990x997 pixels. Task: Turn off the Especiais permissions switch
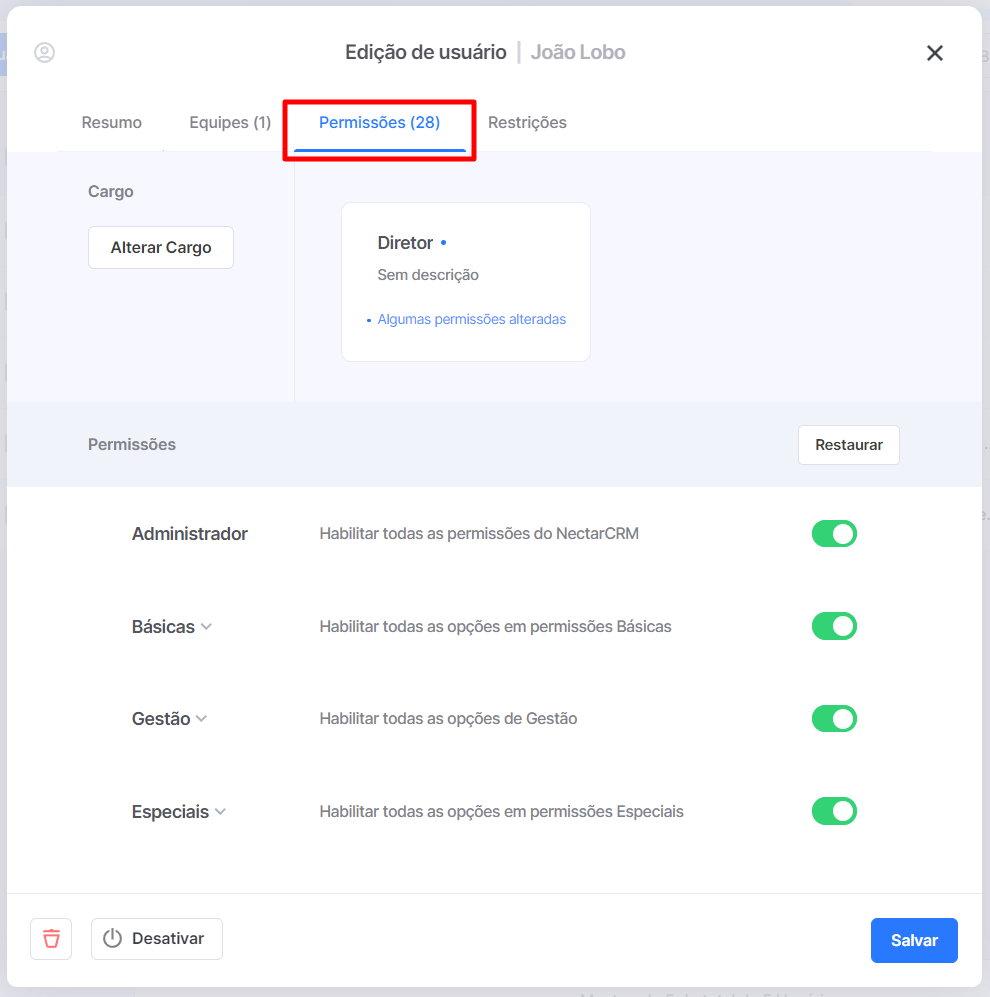click(x=834, y=811)
